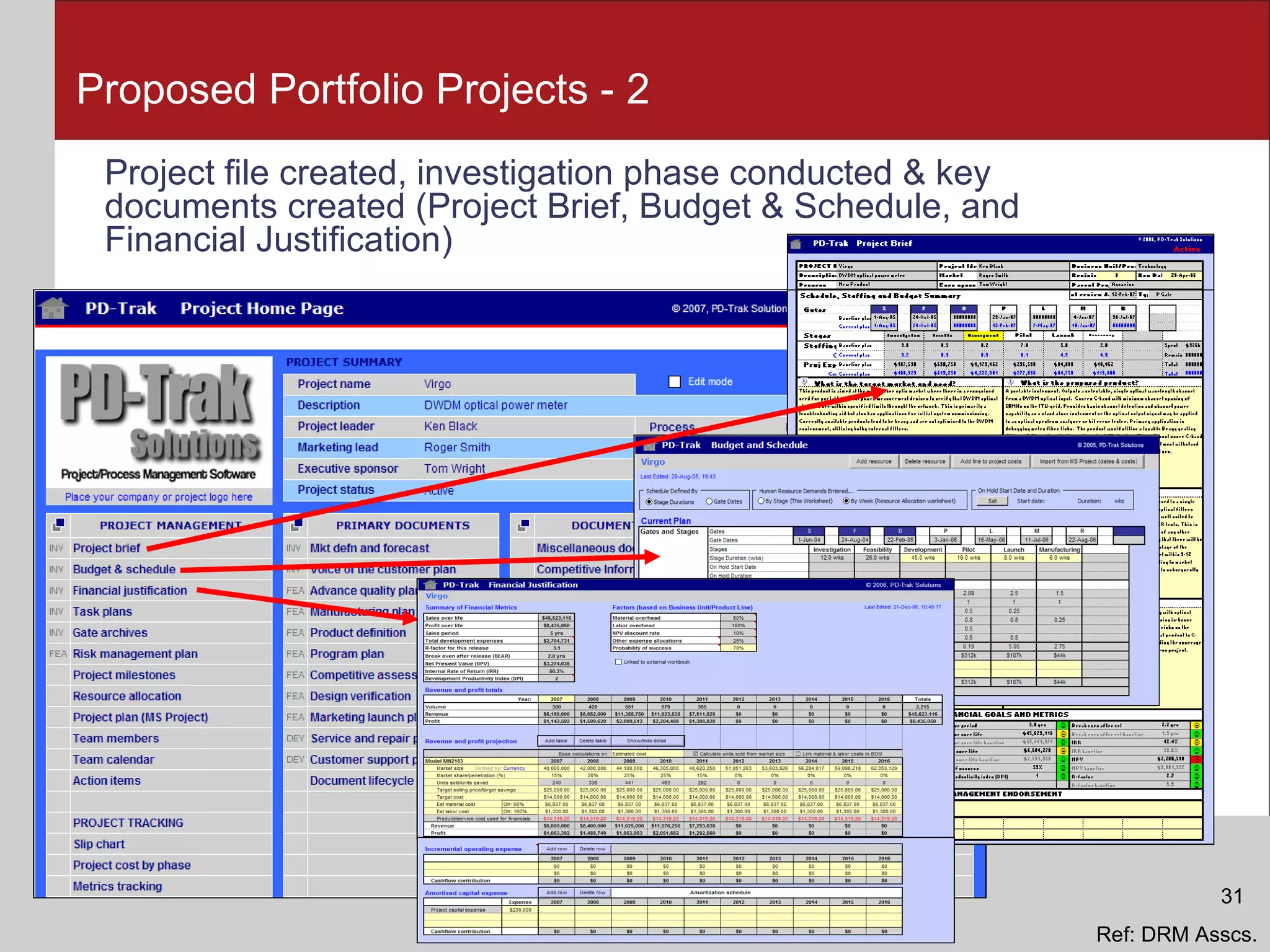Viewport: 1270px width, 952px height.
Task: Select the Gate Dates radio button
Action: pyautogui.click(x=709, y=501)
